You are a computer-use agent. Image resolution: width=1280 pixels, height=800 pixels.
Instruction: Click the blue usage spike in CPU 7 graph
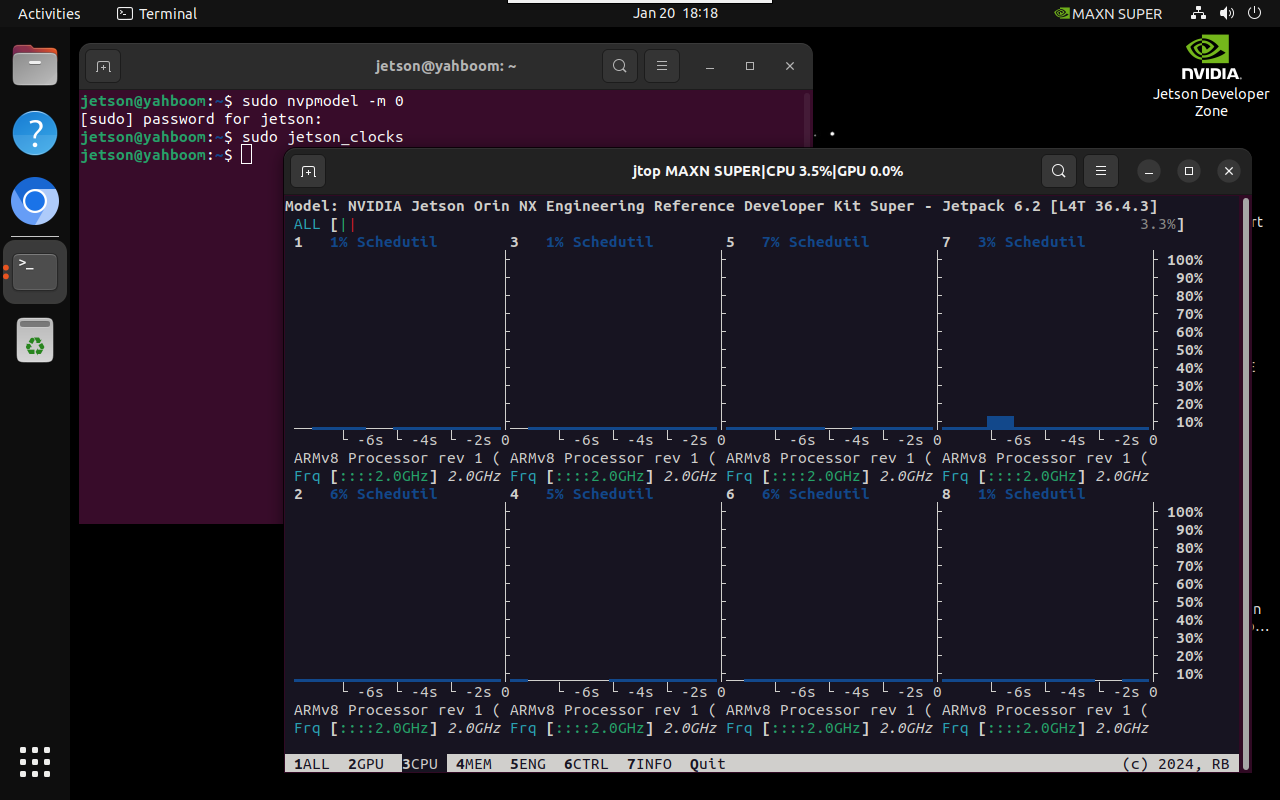(x=1000, y=422)
